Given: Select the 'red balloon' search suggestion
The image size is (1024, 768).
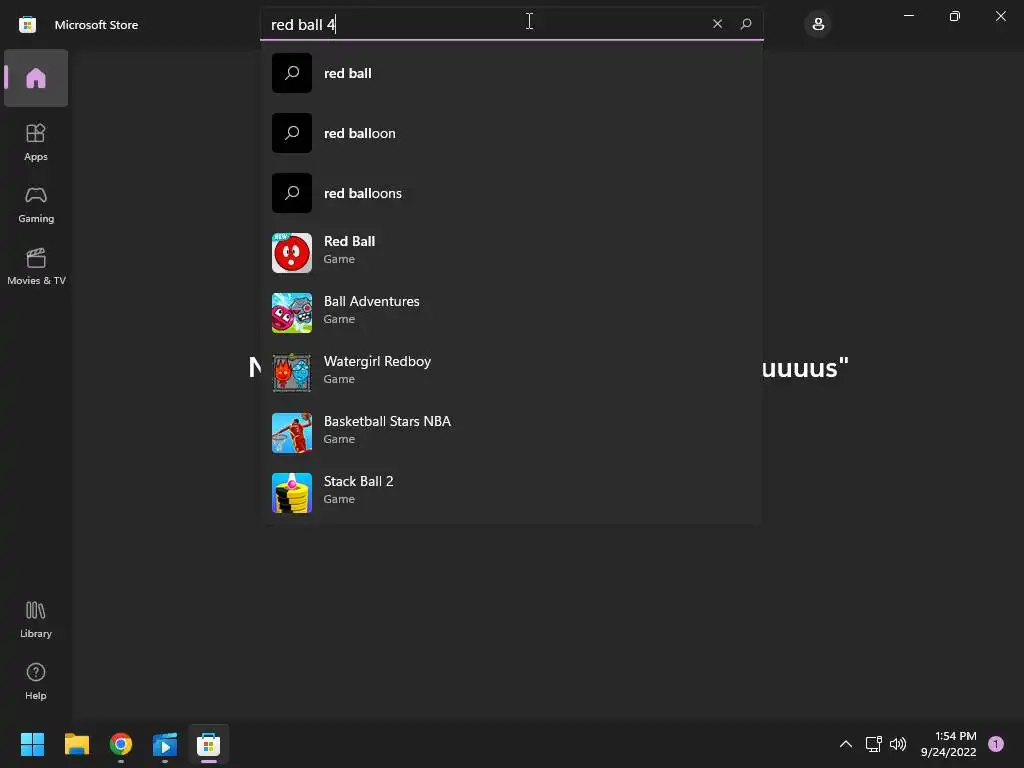Looking at the screenshot, I should coord(511,133).
